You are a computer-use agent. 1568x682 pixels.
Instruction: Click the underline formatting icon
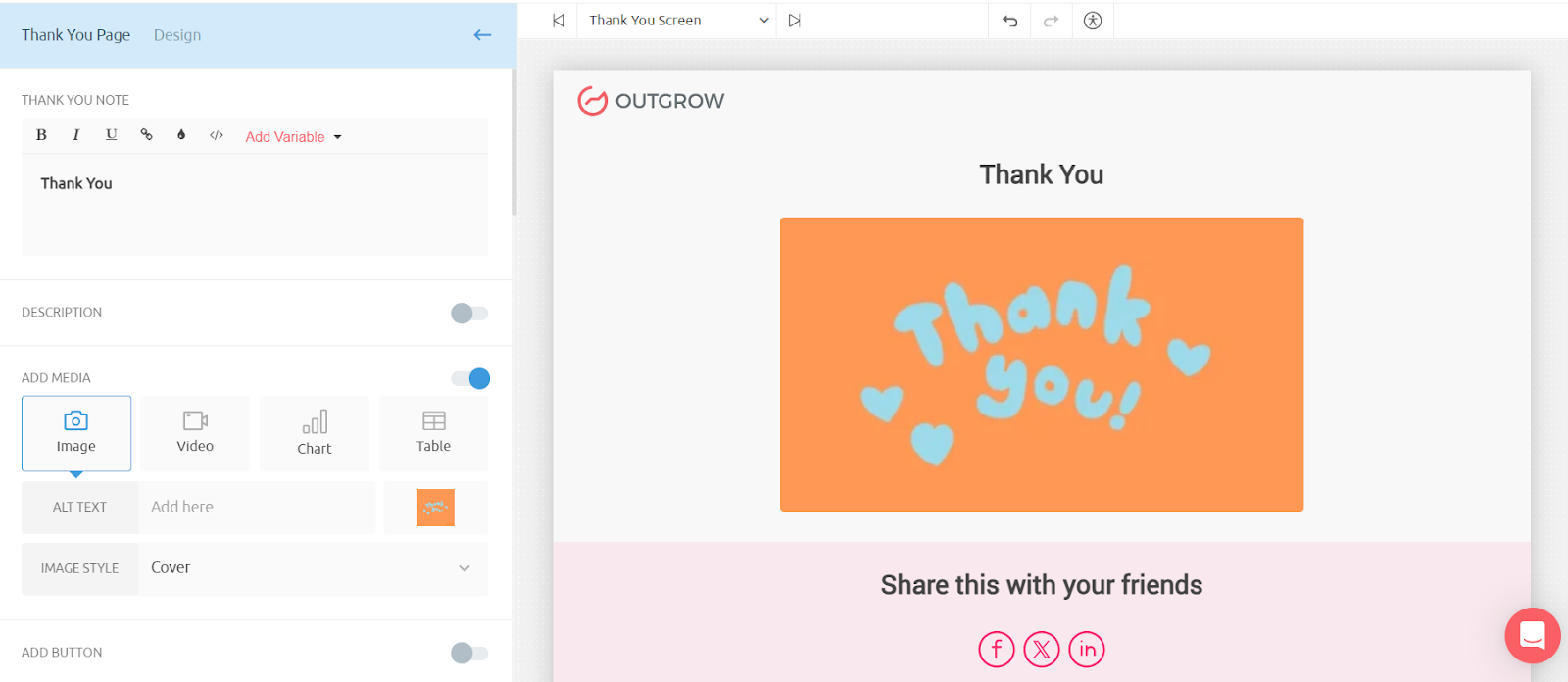[111, 135]
